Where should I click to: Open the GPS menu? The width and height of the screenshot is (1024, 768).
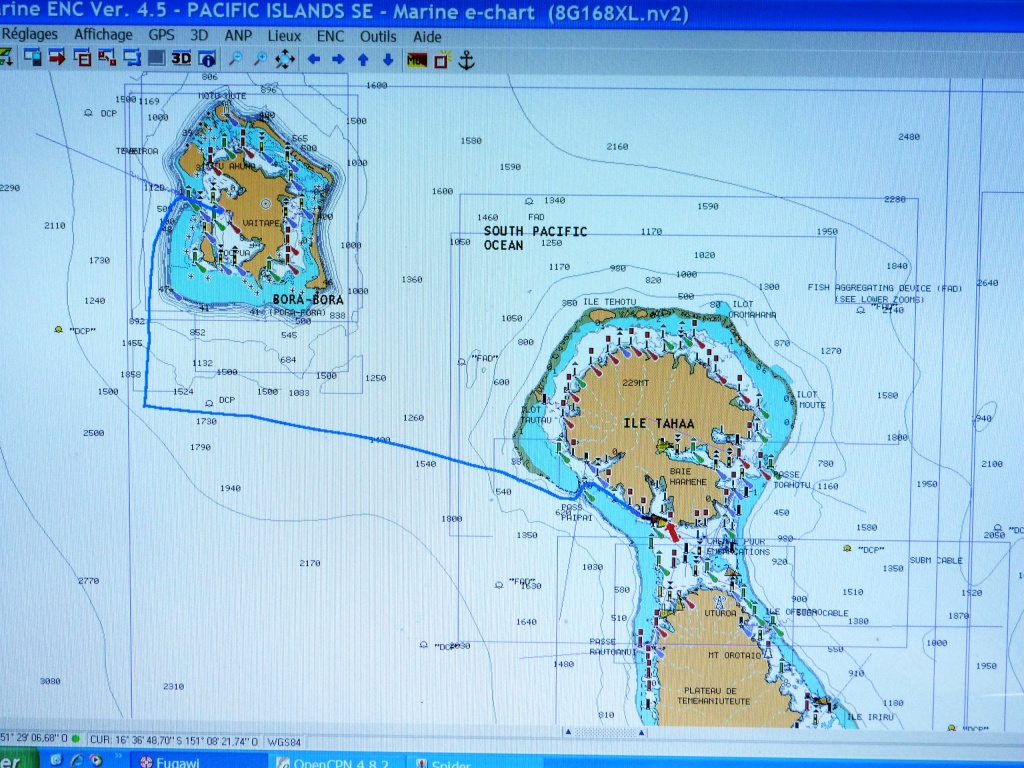161,35
